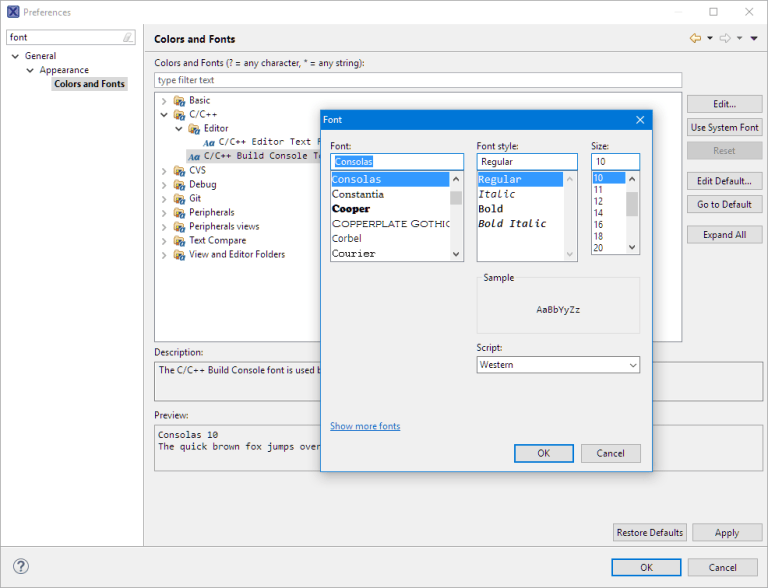Select Copperplate Gothic font
This screenshot has height=588, width=768.
pyautogui.click(x=390, y=223)
